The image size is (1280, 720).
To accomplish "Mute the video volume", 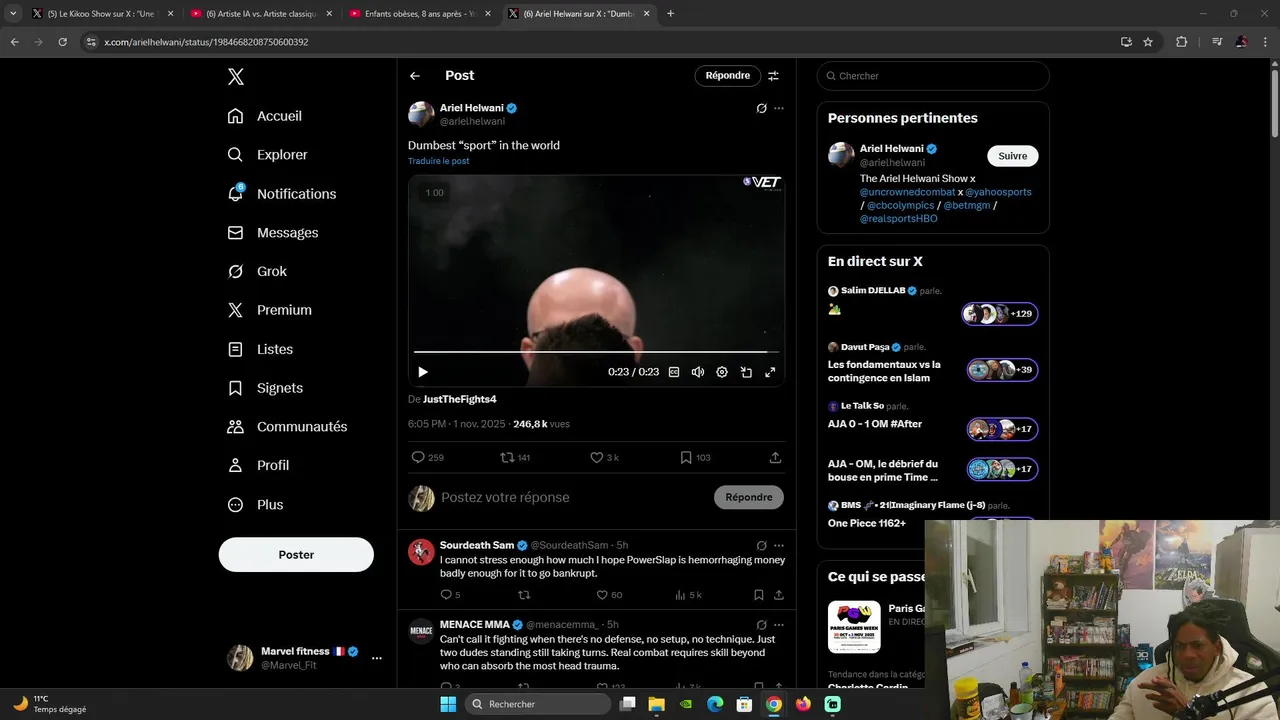I will [x=698, y=372].
